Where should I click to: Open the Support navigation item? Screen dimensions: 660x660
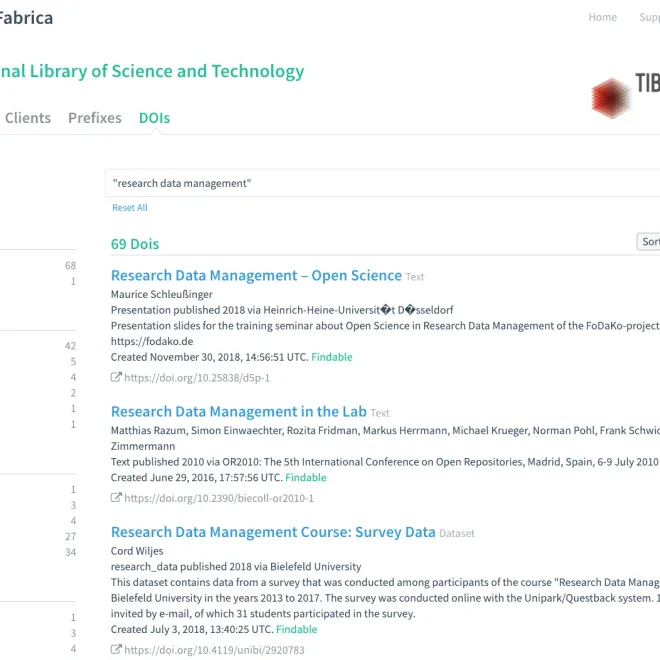point(650,17)
